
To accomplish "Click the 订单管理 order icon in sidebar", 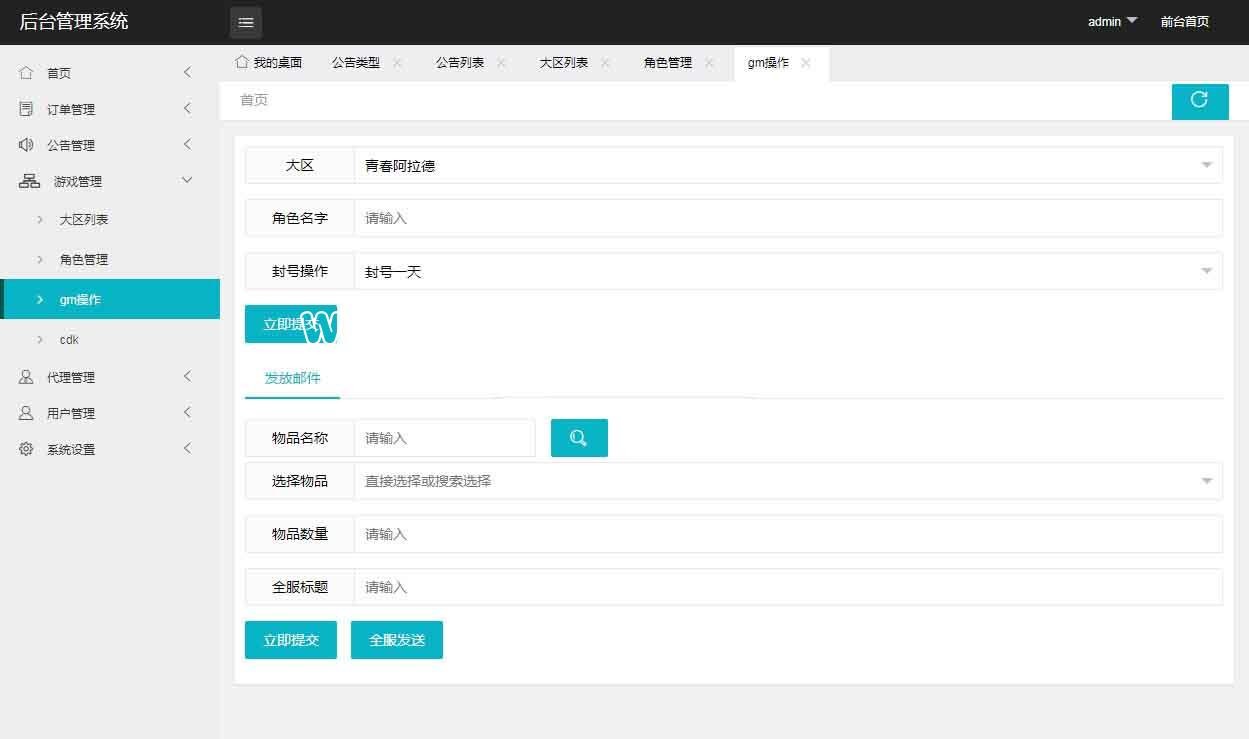I will click(26, 109).
